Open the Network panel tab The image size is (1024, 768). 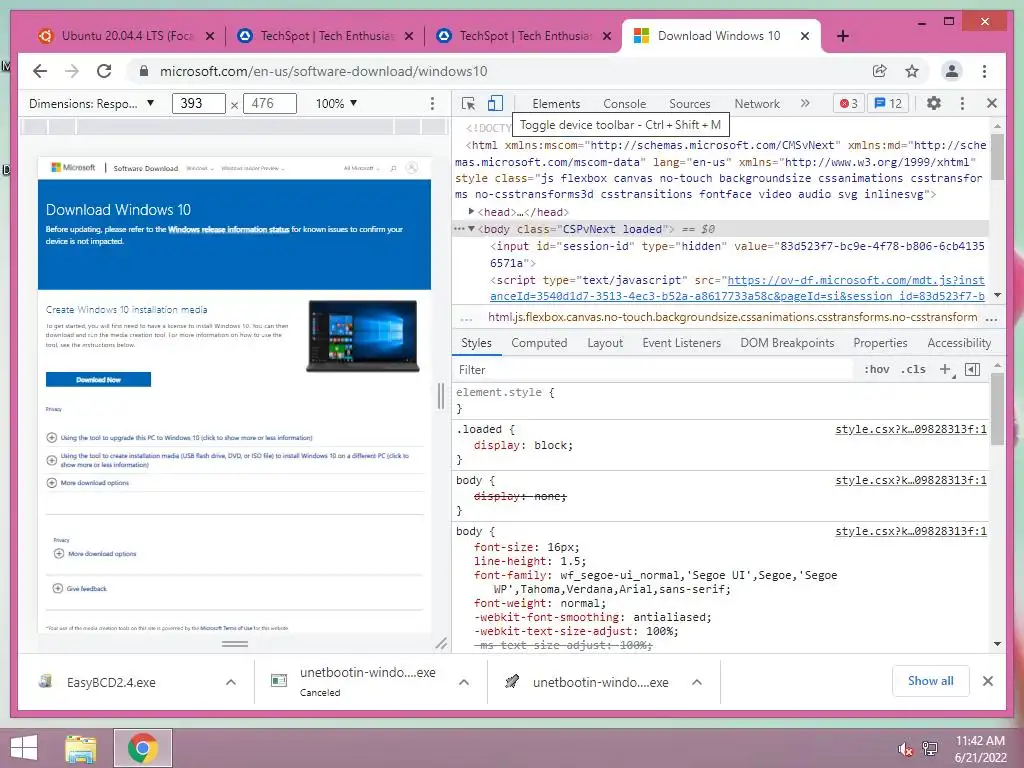point(757,103)
